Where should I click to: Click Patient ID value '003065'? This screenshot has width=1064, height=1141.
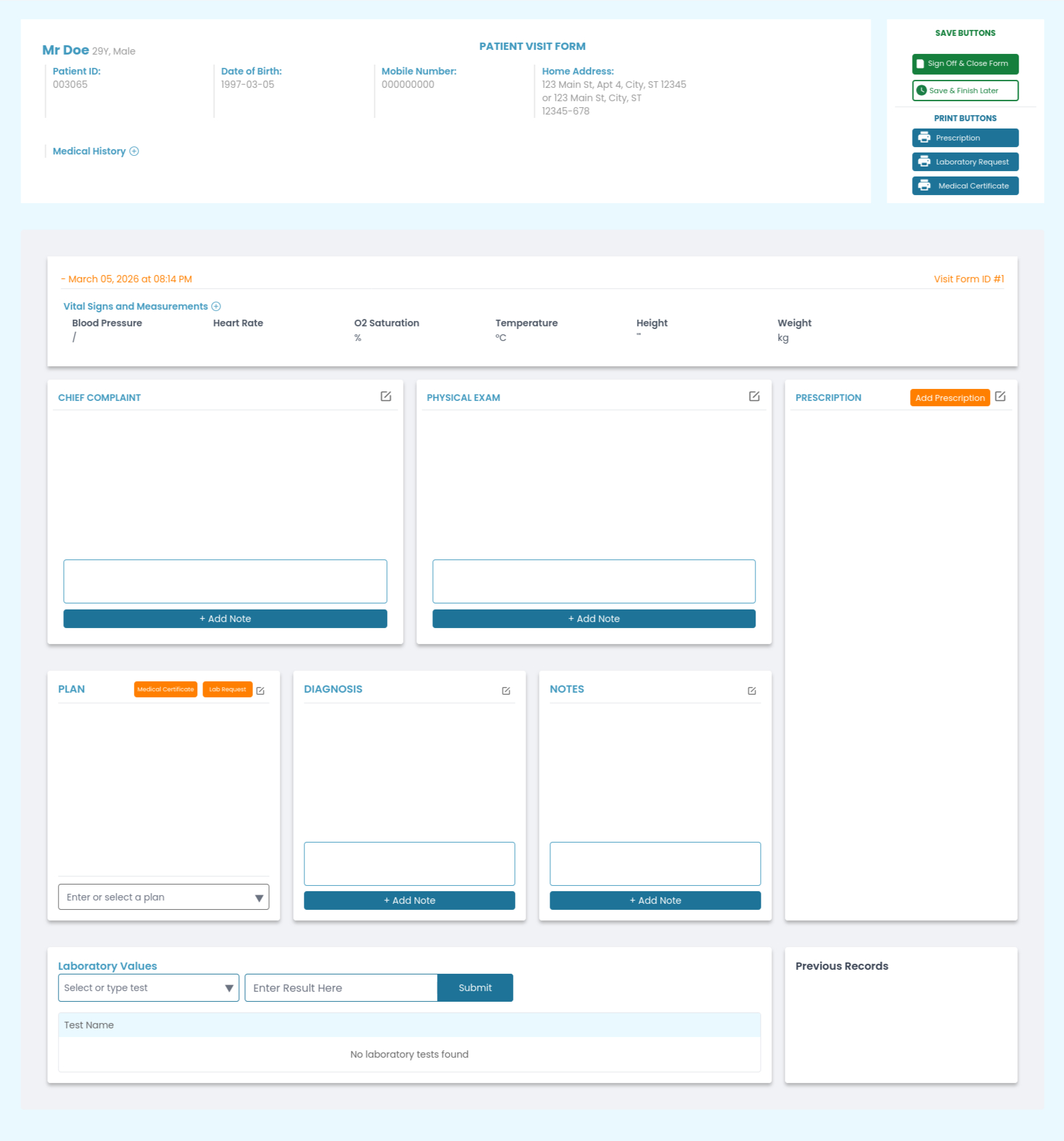70,85
